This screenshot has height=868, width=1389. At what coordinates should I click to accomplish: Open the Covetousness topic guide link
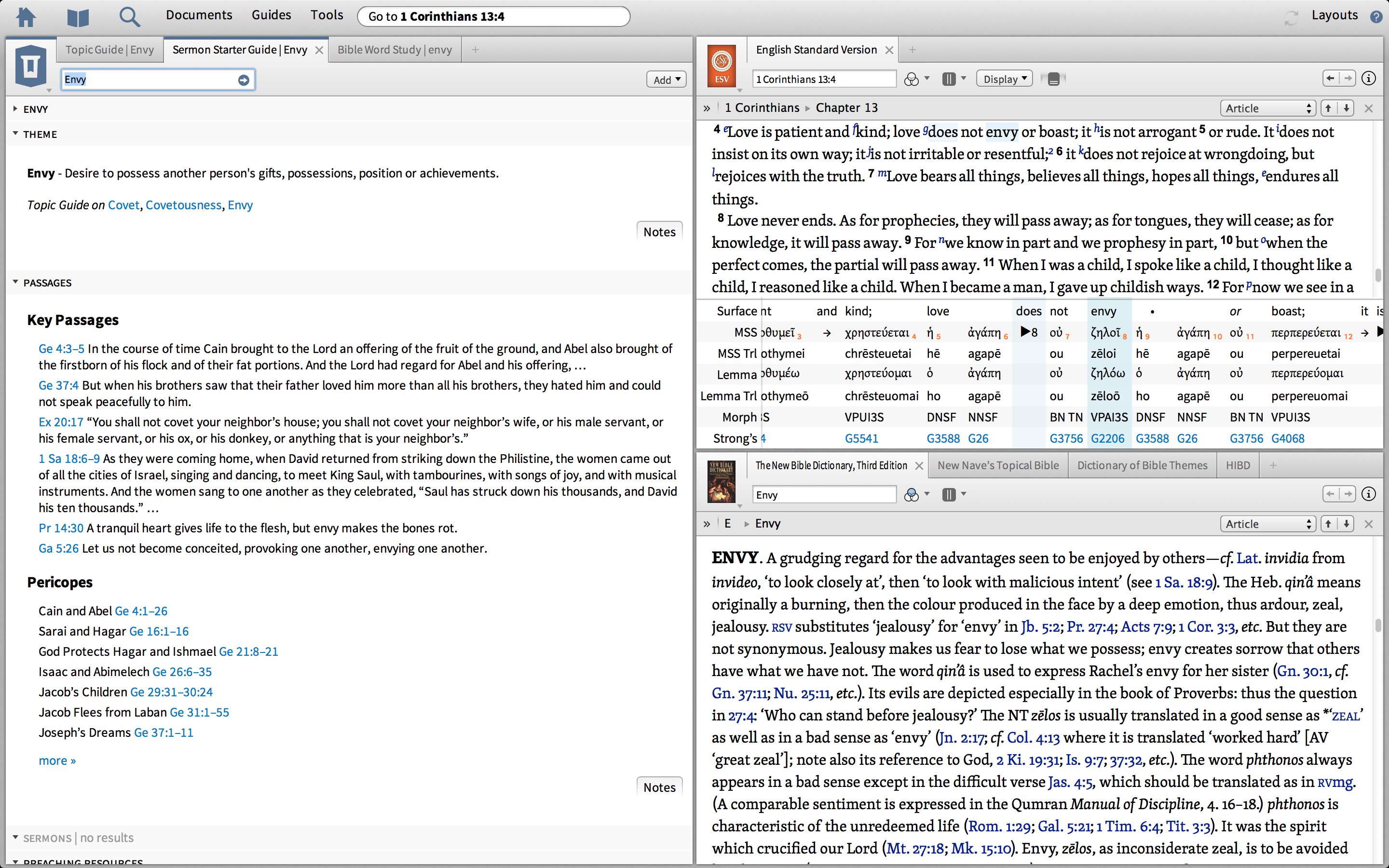[x=183, y=205]
